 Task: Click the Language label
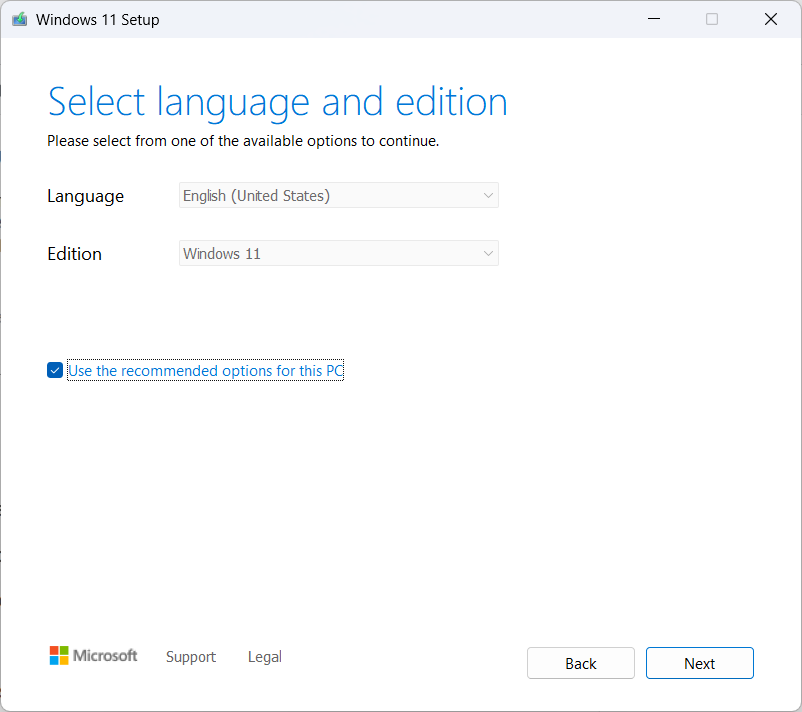coord(85,196)
